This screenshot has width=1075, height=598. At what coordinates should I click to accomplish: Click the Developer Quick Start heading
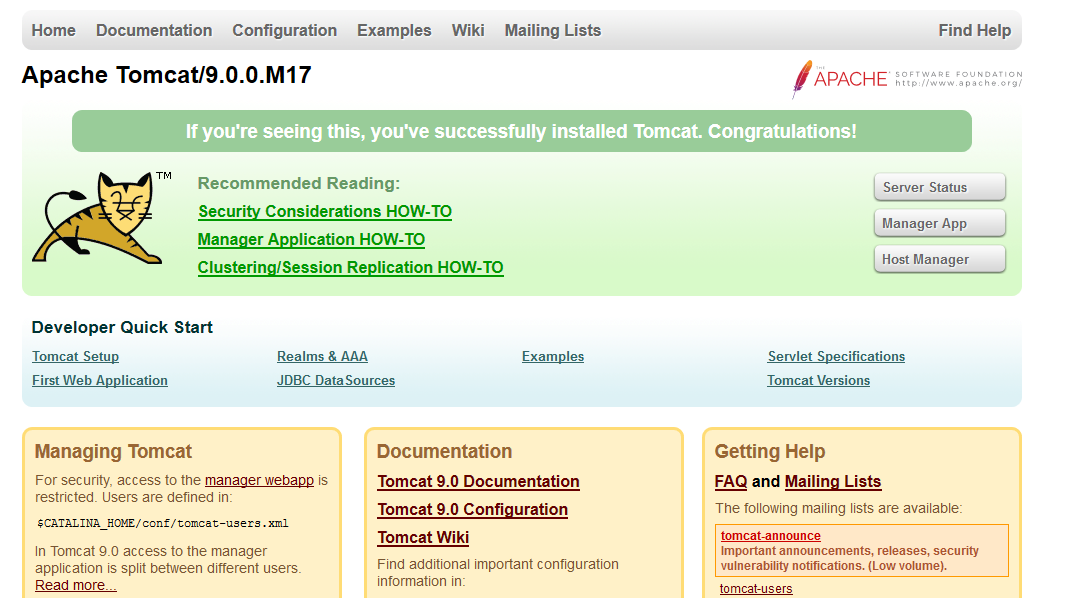point(122,327)
